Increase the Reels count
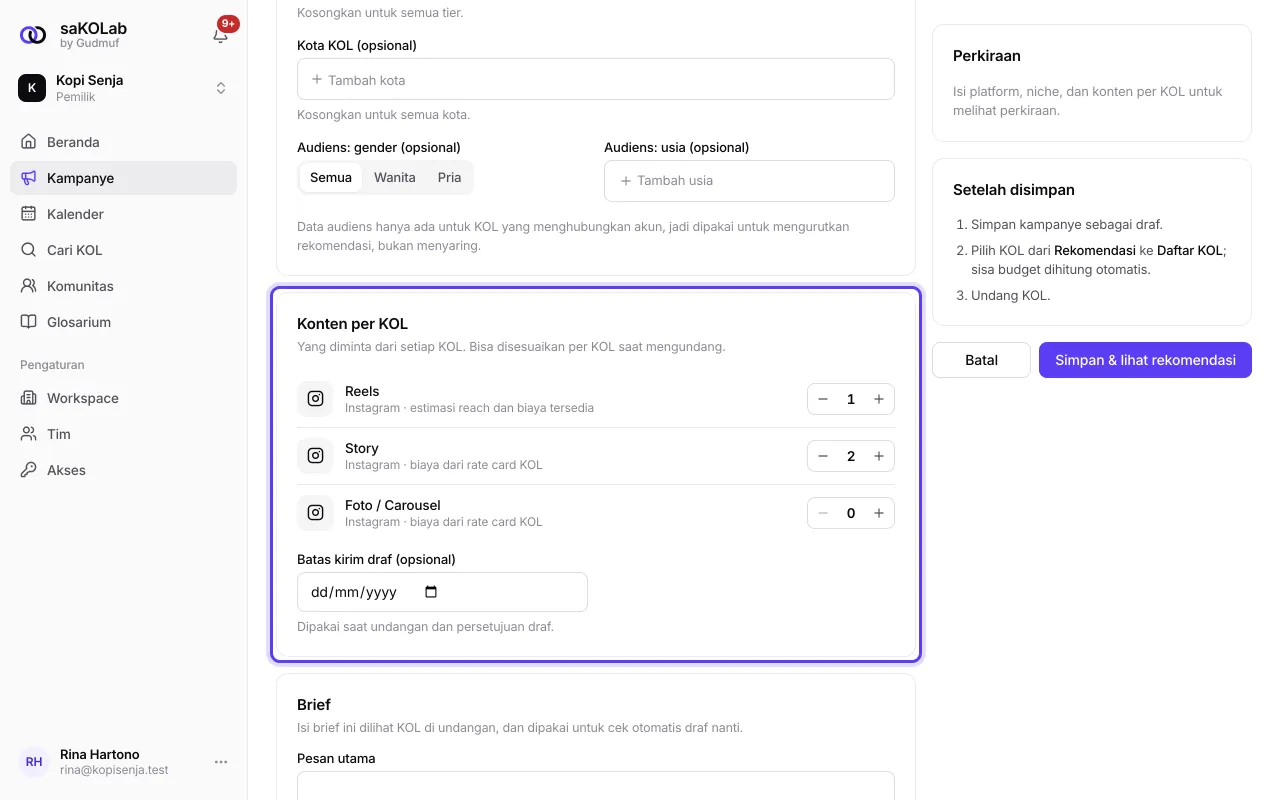The image size is (1280, 800). point(879,399)
